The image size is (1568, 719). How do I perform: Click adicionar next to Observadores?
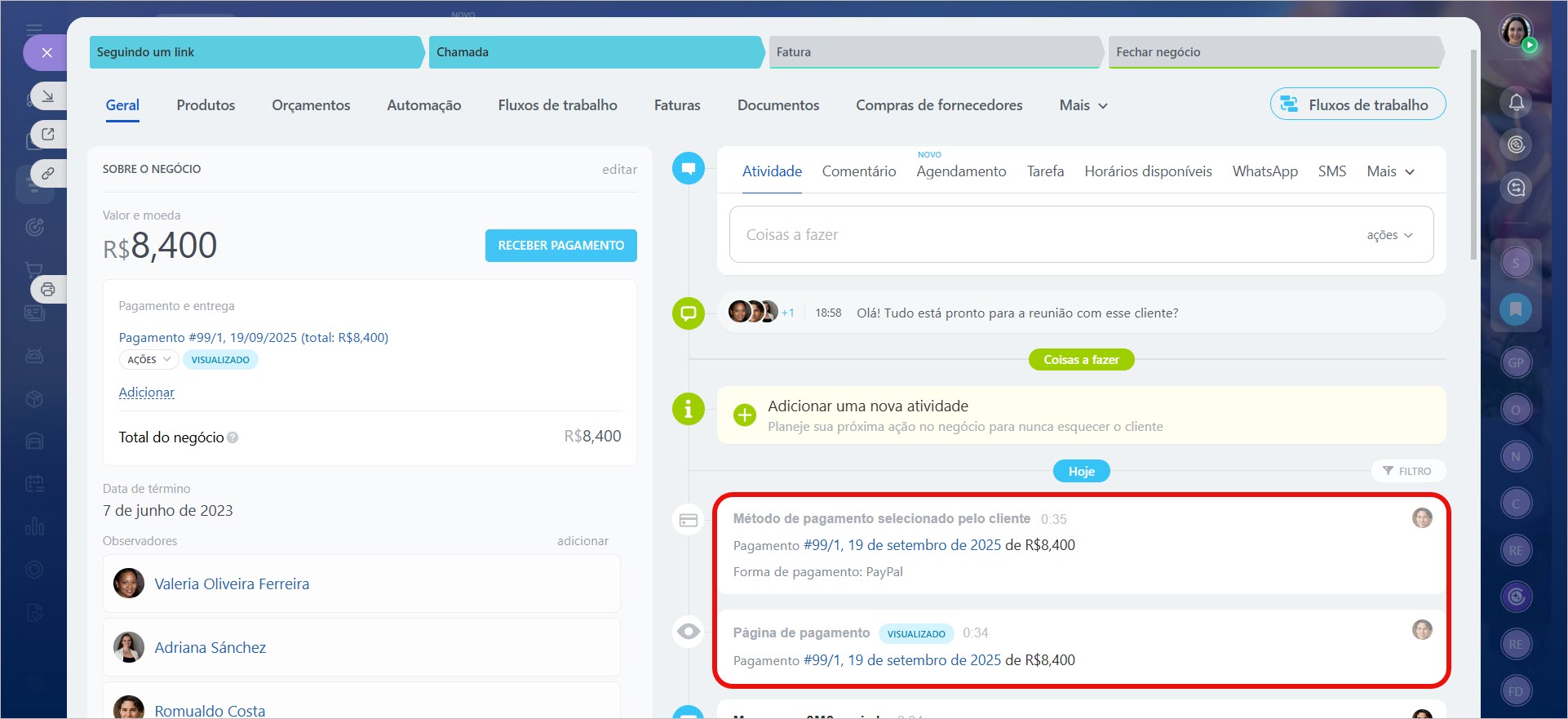point(582,541)
